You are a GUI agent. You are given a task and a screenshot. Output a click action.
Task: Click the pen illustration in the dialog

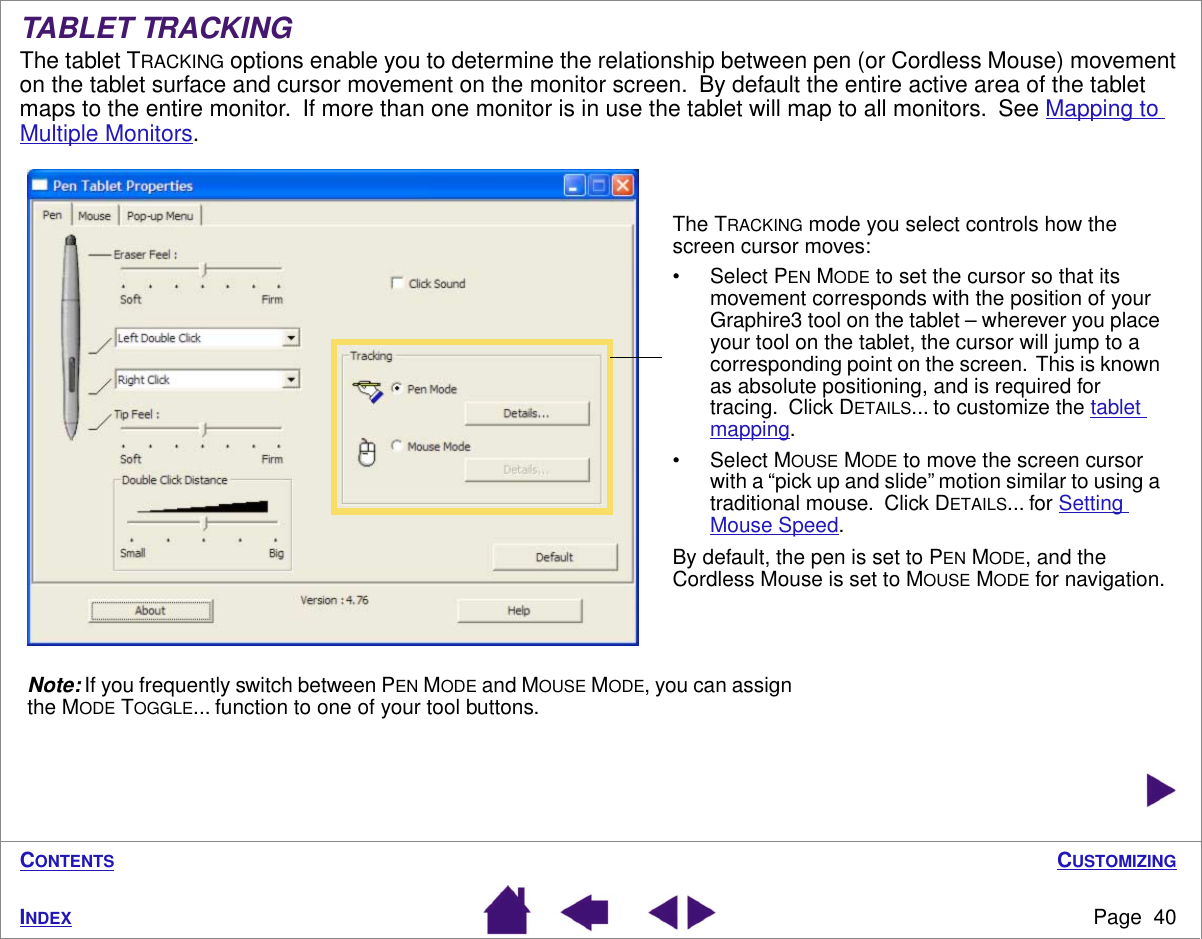71,337
